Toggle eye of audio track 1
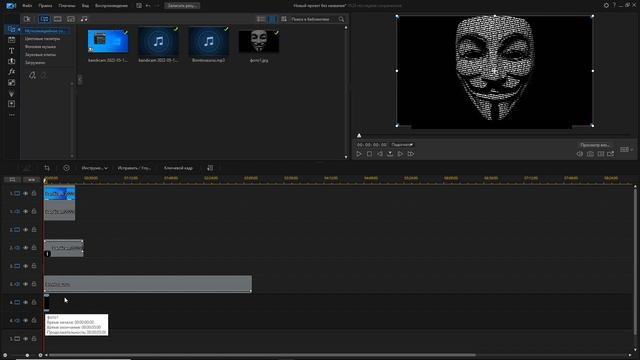Screen dimensions: 640x360 pyautogui.click(x=26, y=212)
